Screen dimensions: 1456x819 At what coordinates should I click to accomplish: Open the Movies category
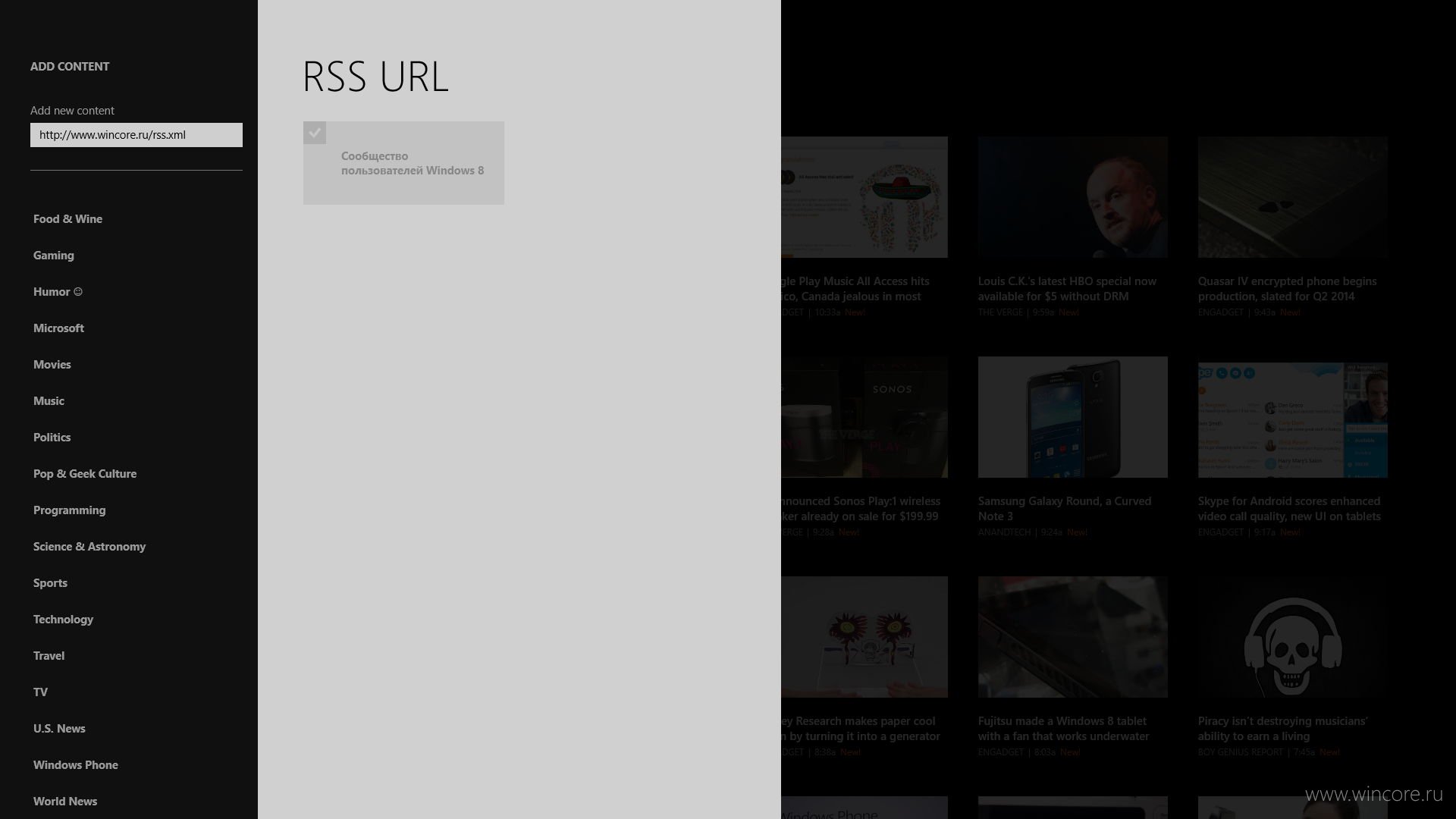pyautogui.click(x=52, y=365)
